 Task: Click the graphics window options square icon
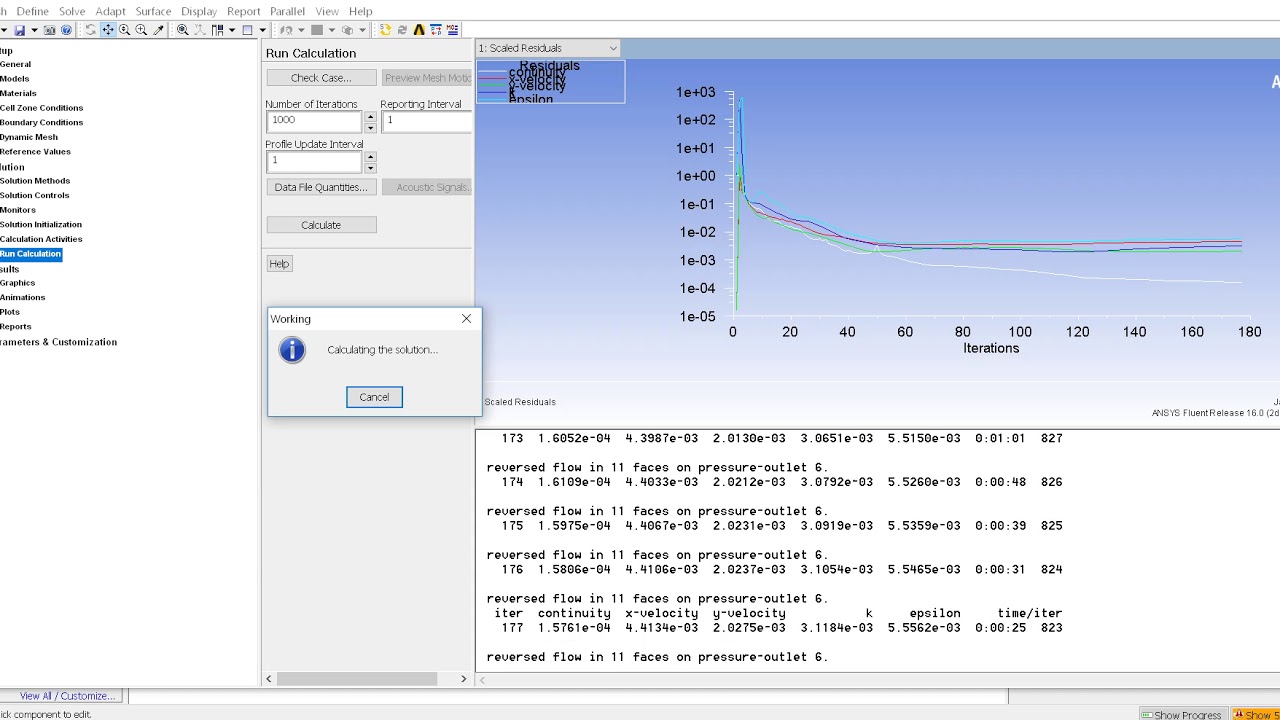pyautogui.click(x=247, y=30)
